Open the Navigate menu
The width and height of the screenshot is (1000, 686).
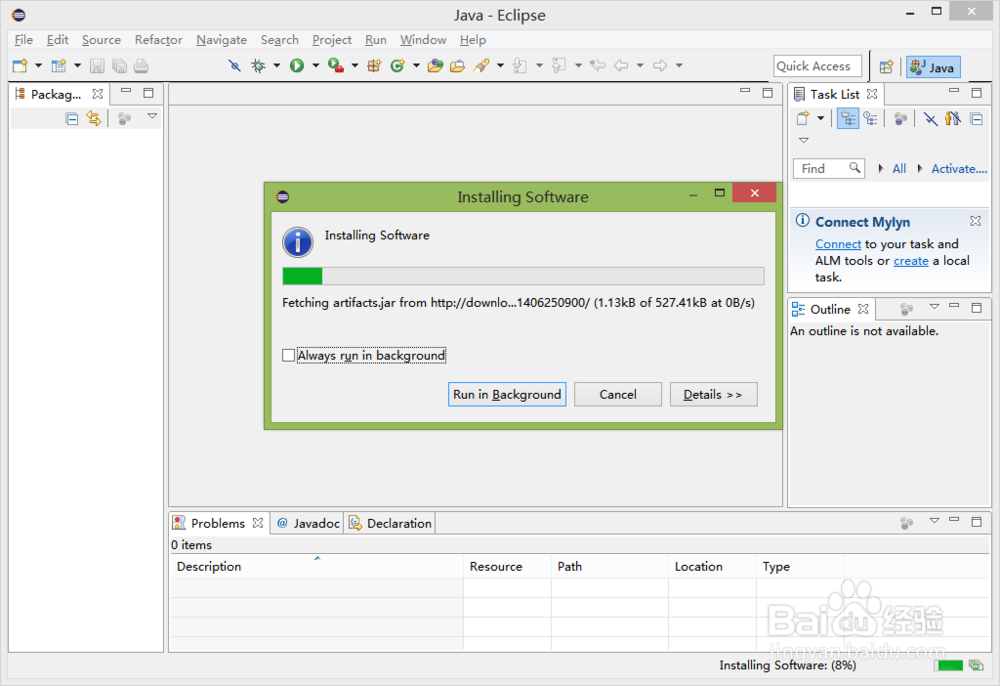tap(221, 40)
